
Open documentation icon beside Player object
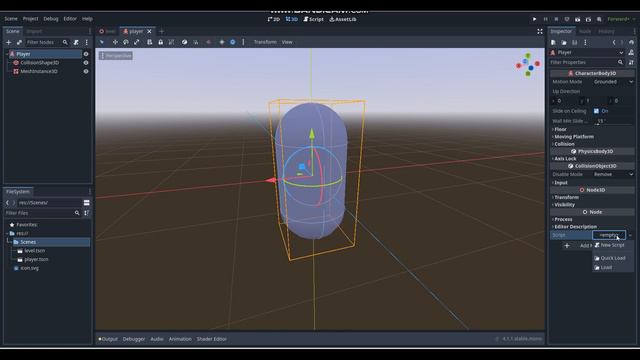[631, 53]
